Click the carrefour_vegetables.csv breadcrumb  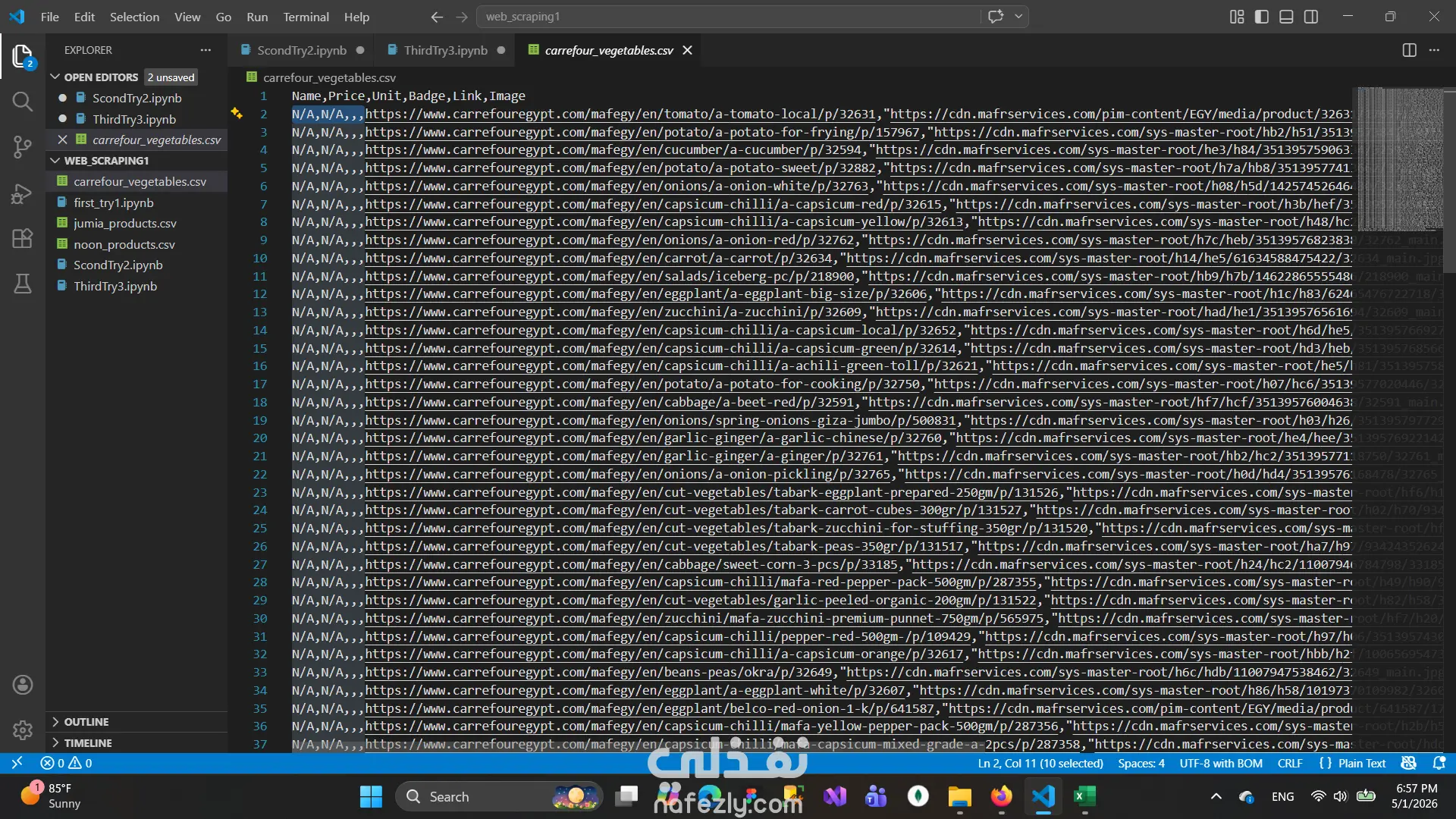coord(329,77)
